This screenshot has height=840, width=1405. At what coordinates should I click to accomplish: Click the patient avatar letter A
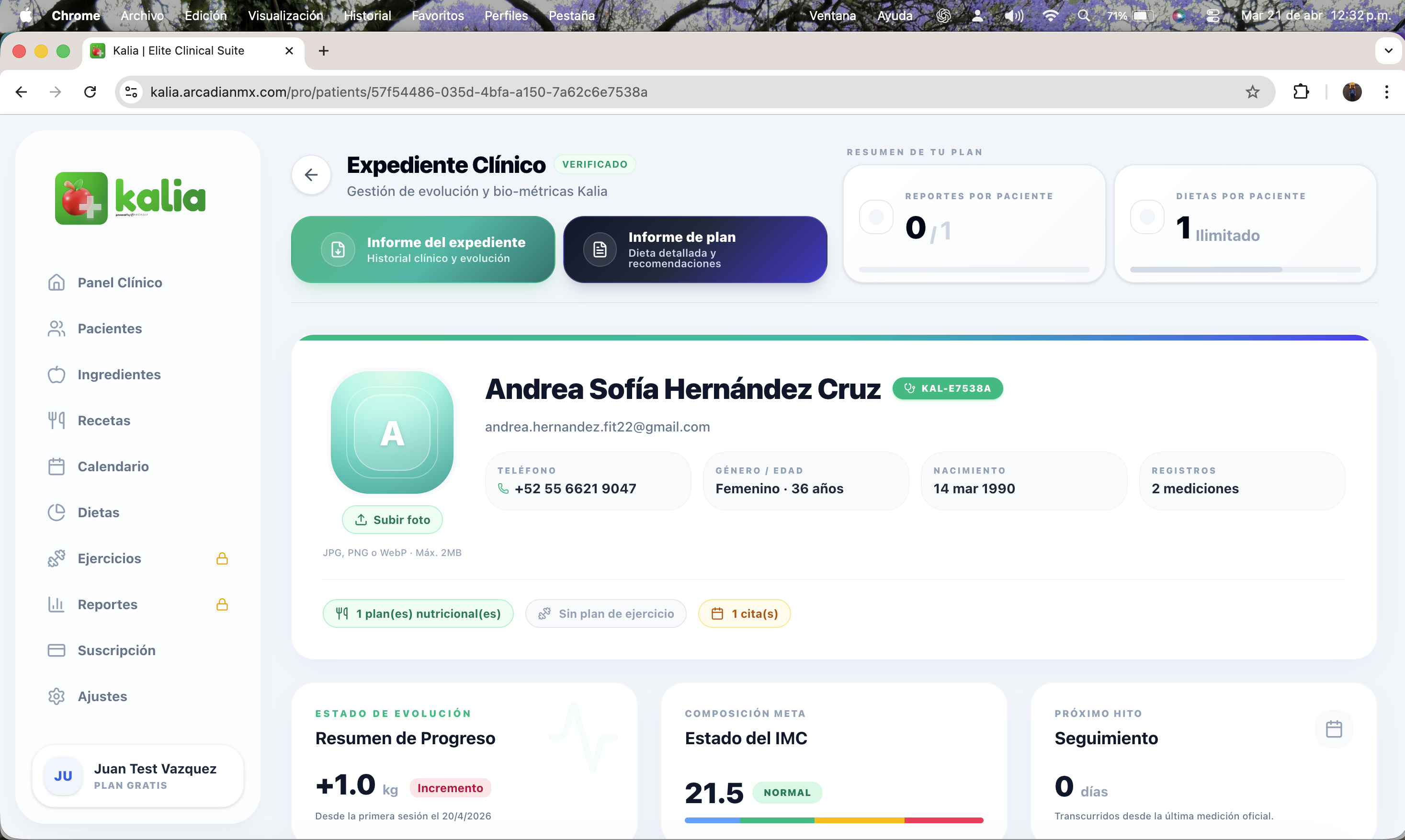392,432
